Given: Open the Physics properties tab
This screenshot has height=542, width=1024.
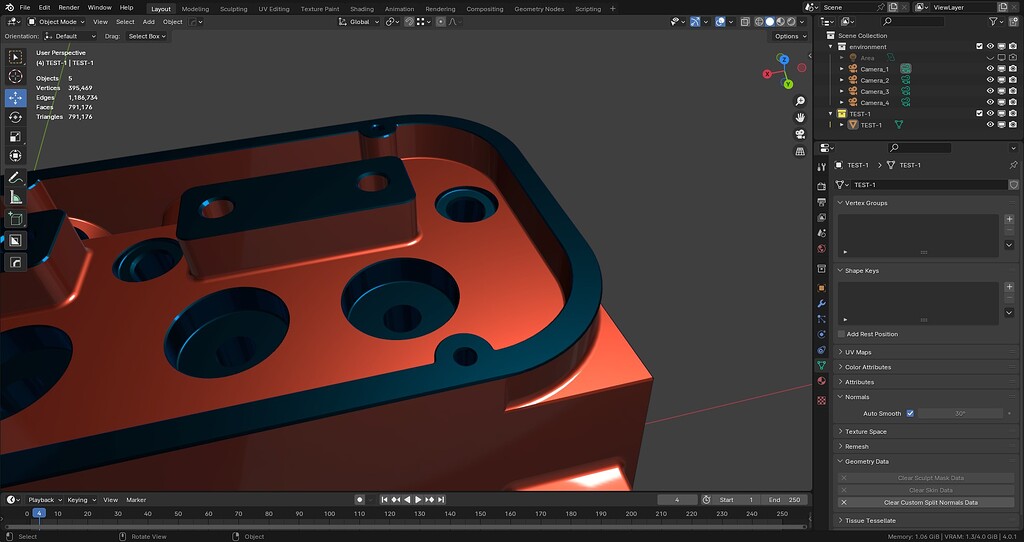Looking at the screenshot, I should pyautogui.click(x=822, y=334).
